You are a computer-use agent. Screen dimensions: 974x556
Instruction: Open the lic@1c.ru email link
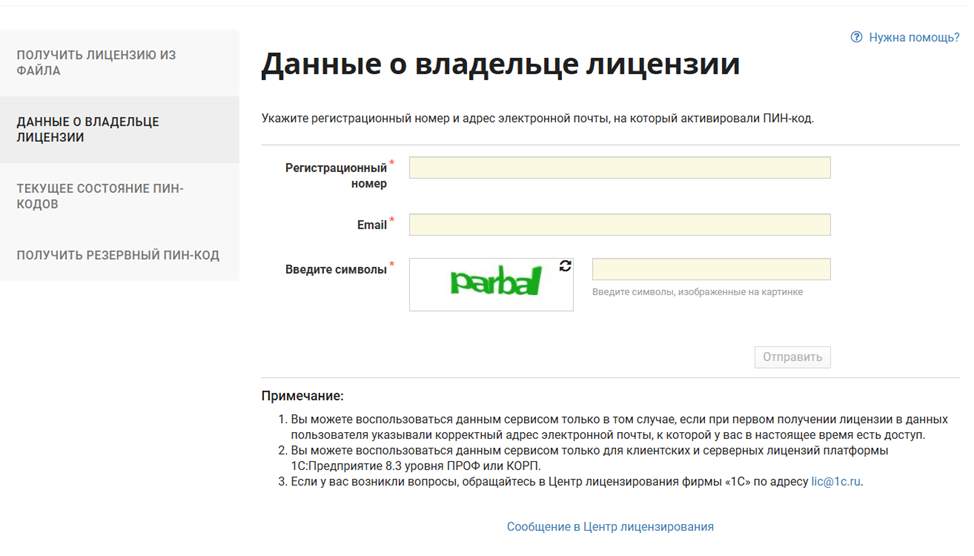click(836, 481)
